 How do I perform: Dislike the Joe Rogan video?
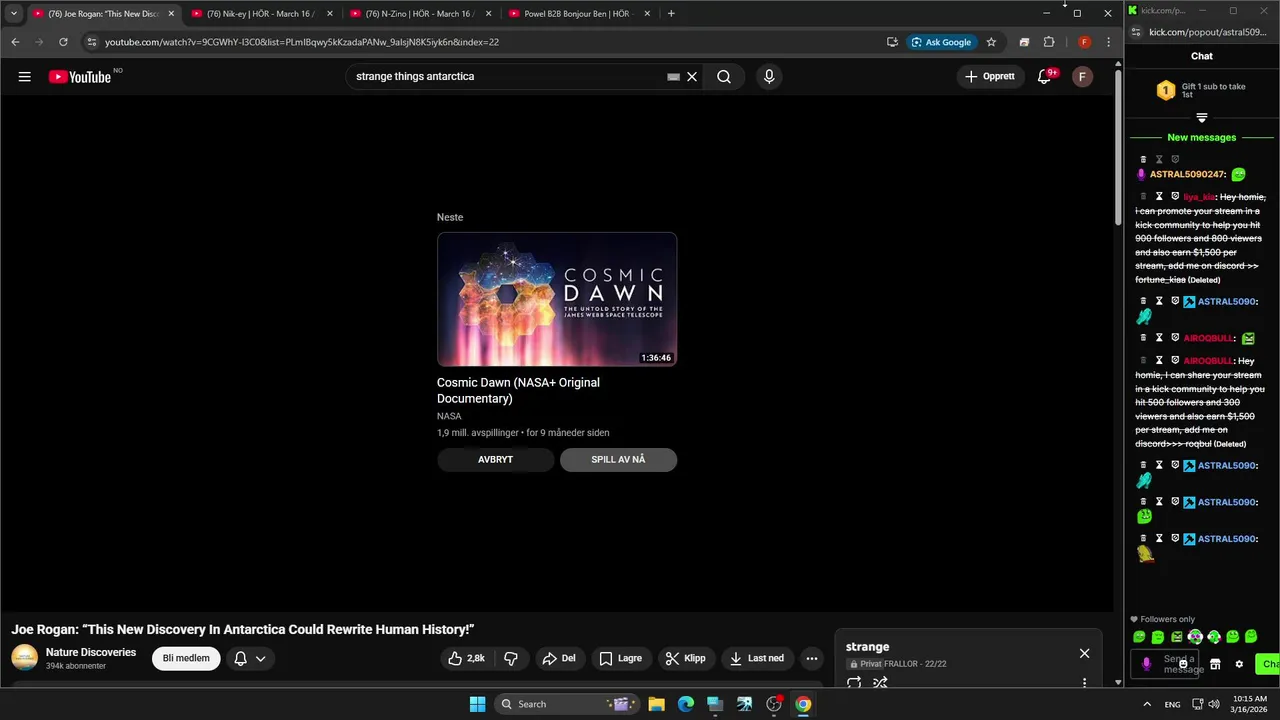[x=511, y=658]
